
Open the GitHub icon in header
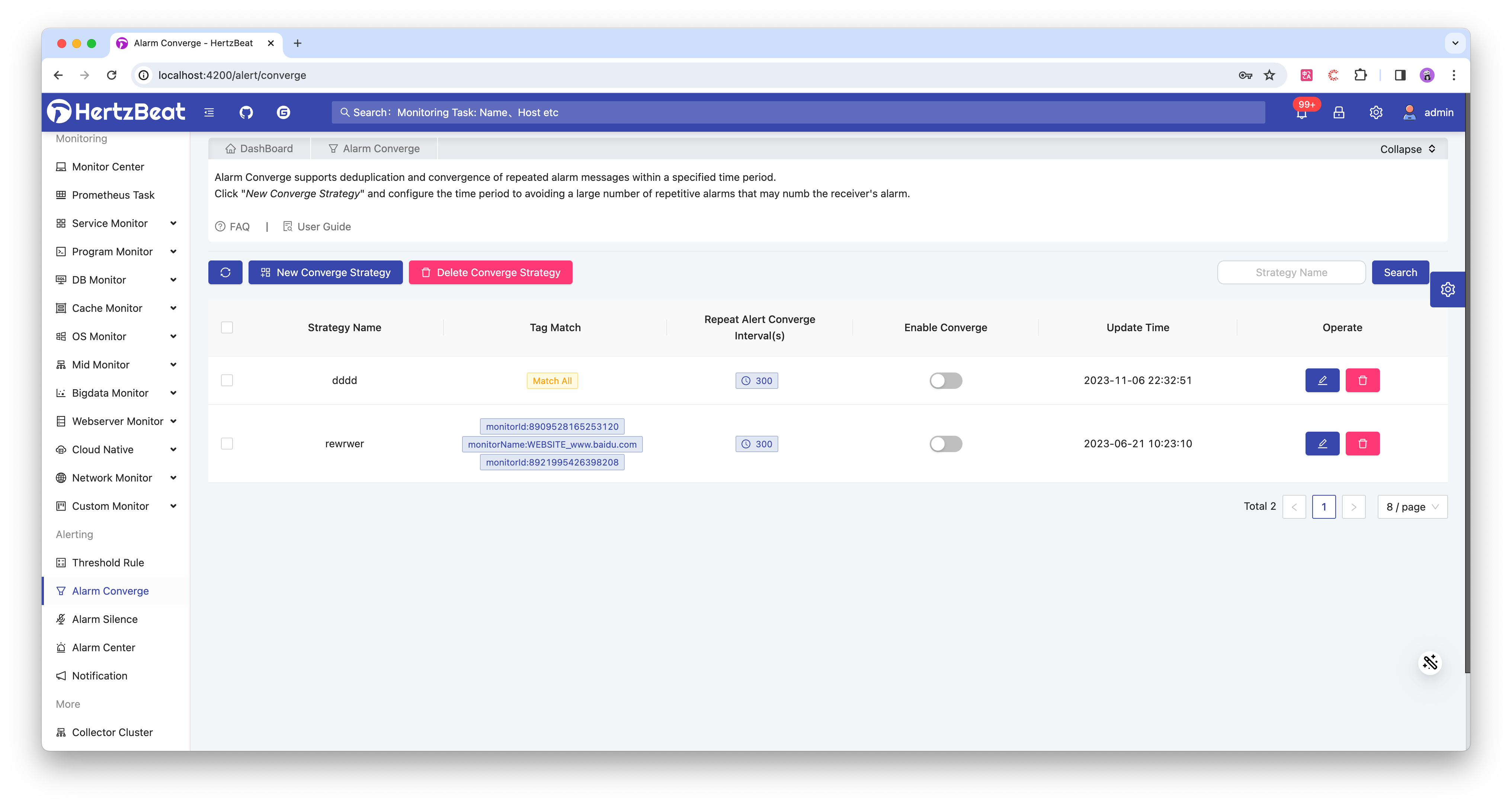coord(246,112)
